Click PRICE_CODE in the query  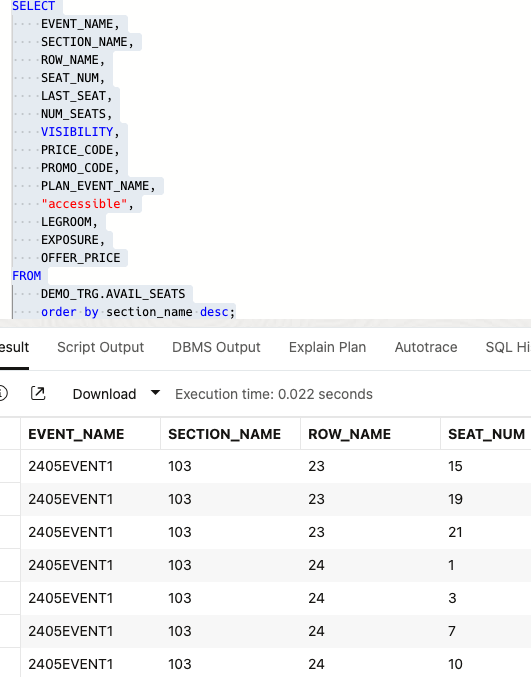click(77, 149)
